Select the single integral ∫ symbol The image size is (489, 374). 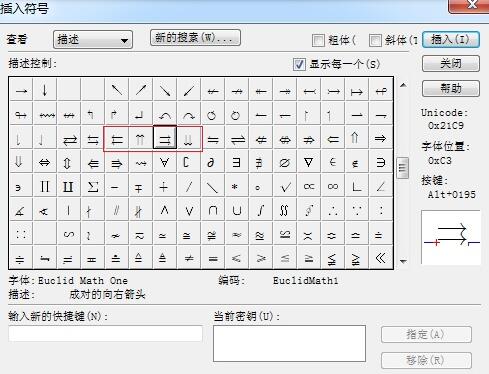pos(261,210)
